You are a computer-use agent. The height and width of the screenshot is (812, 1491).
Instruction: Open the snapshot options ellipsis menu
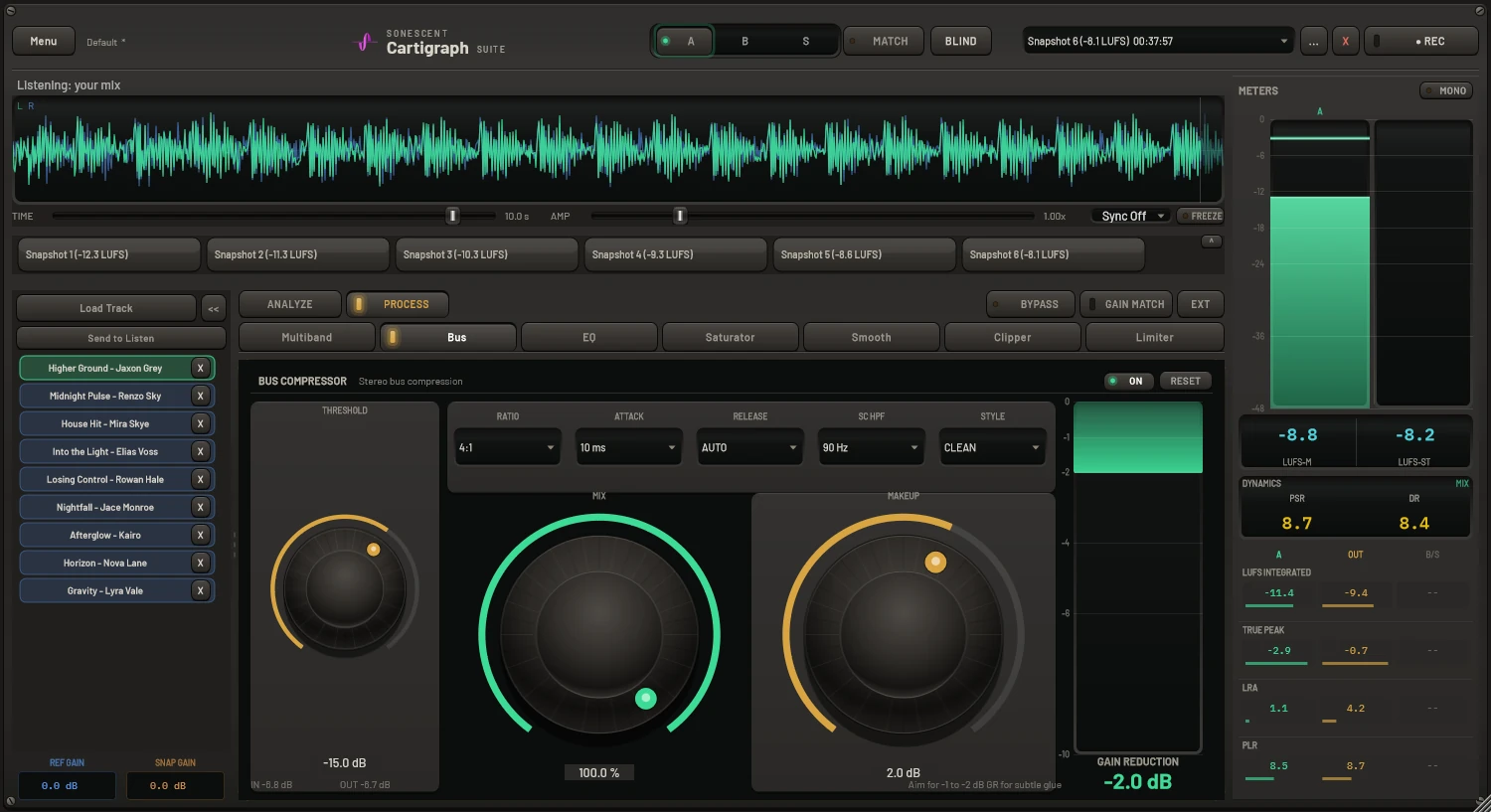tap(1314, 41)
